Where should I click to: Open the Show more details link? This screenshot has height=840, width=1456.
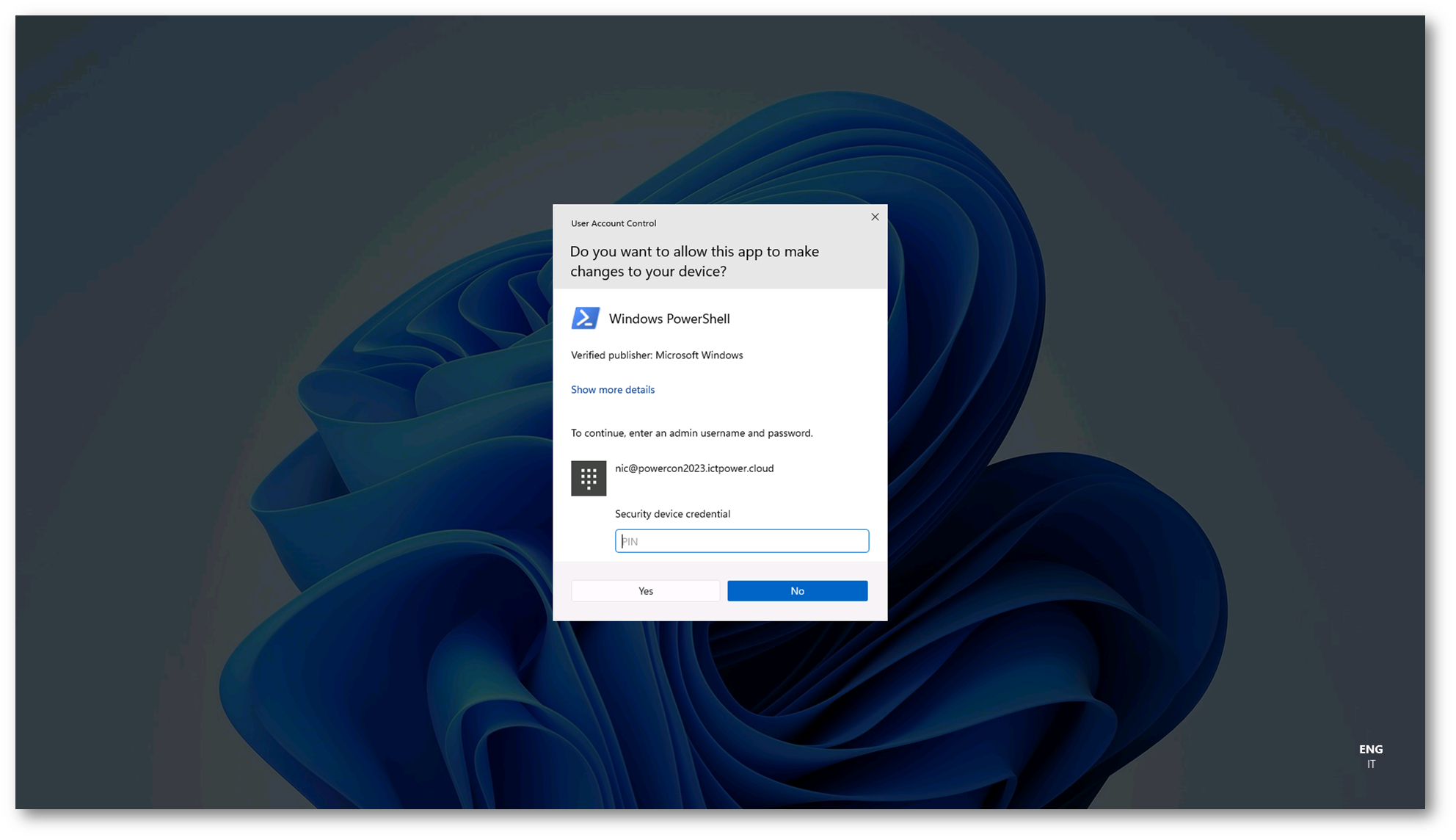click(x=613, y=390)
